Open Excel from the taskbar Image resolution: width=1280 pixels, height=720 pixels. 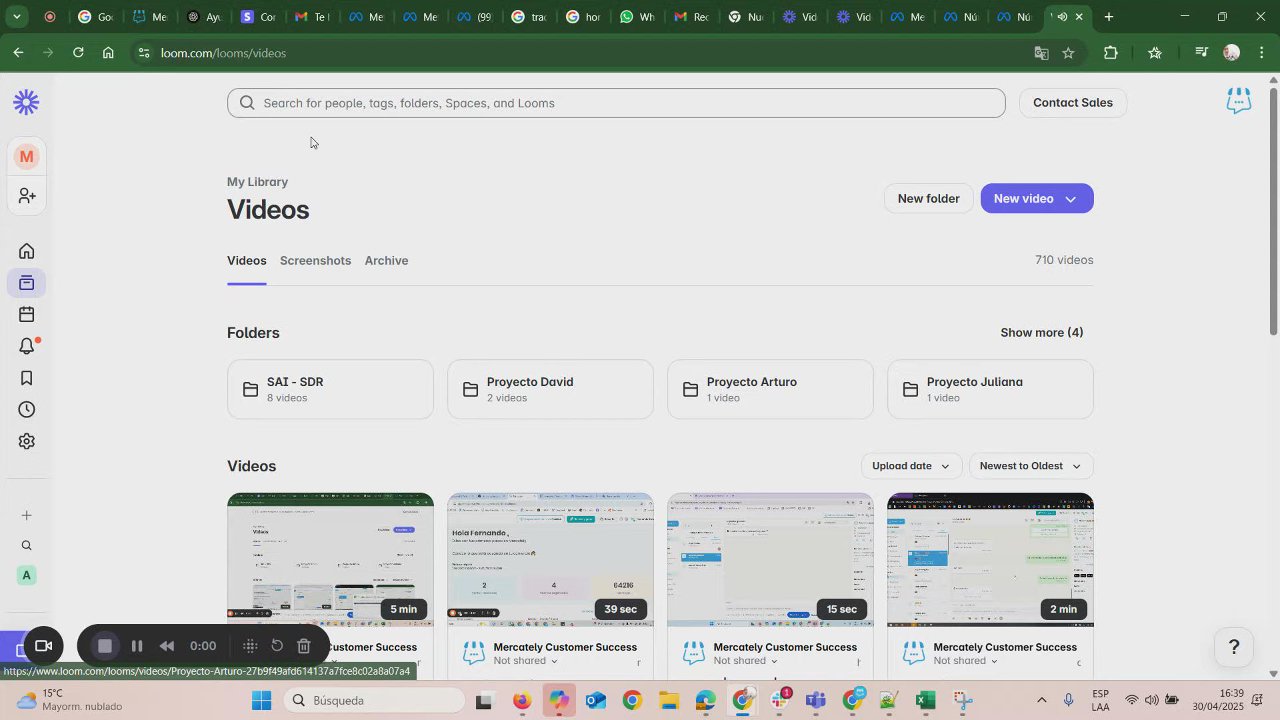coord(925,700)
